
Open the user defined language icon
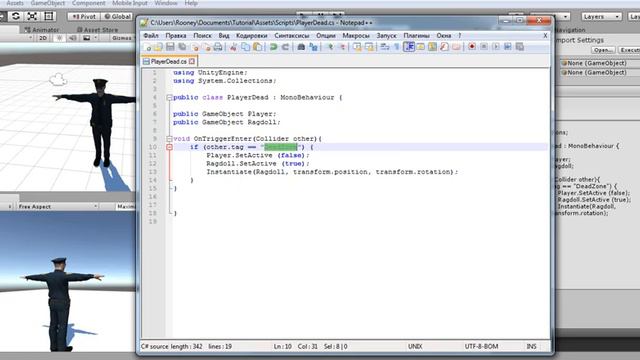pyautogui.click(x=420, y=47)
